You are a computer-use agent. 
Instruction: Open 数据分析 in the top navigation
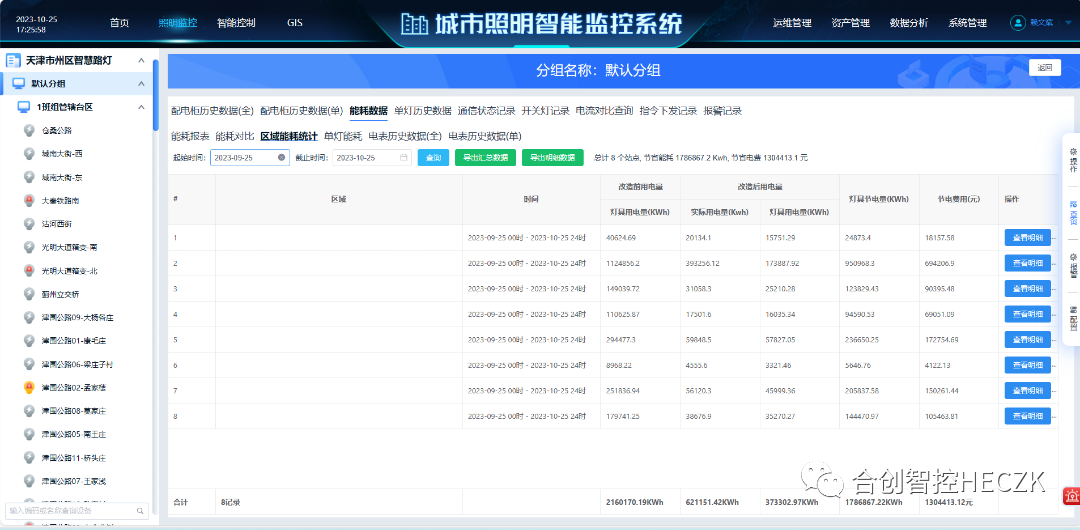(908, 22)
